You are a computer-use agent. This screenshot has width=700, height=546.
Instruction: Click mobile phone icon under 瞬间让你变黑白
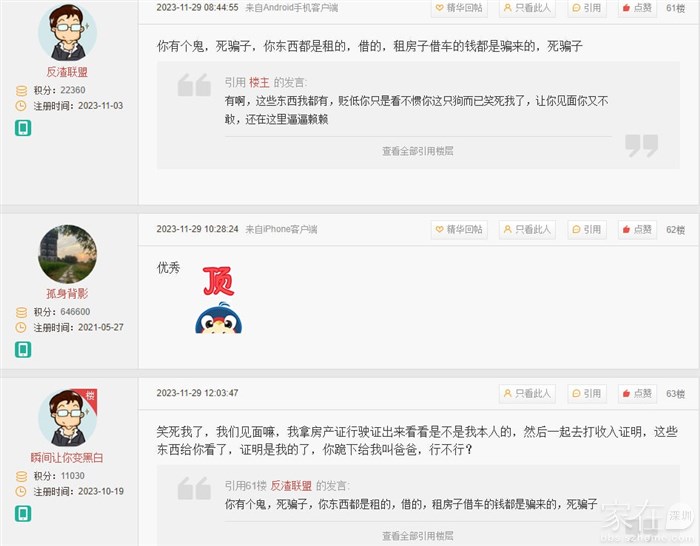(x=23, y=514)
